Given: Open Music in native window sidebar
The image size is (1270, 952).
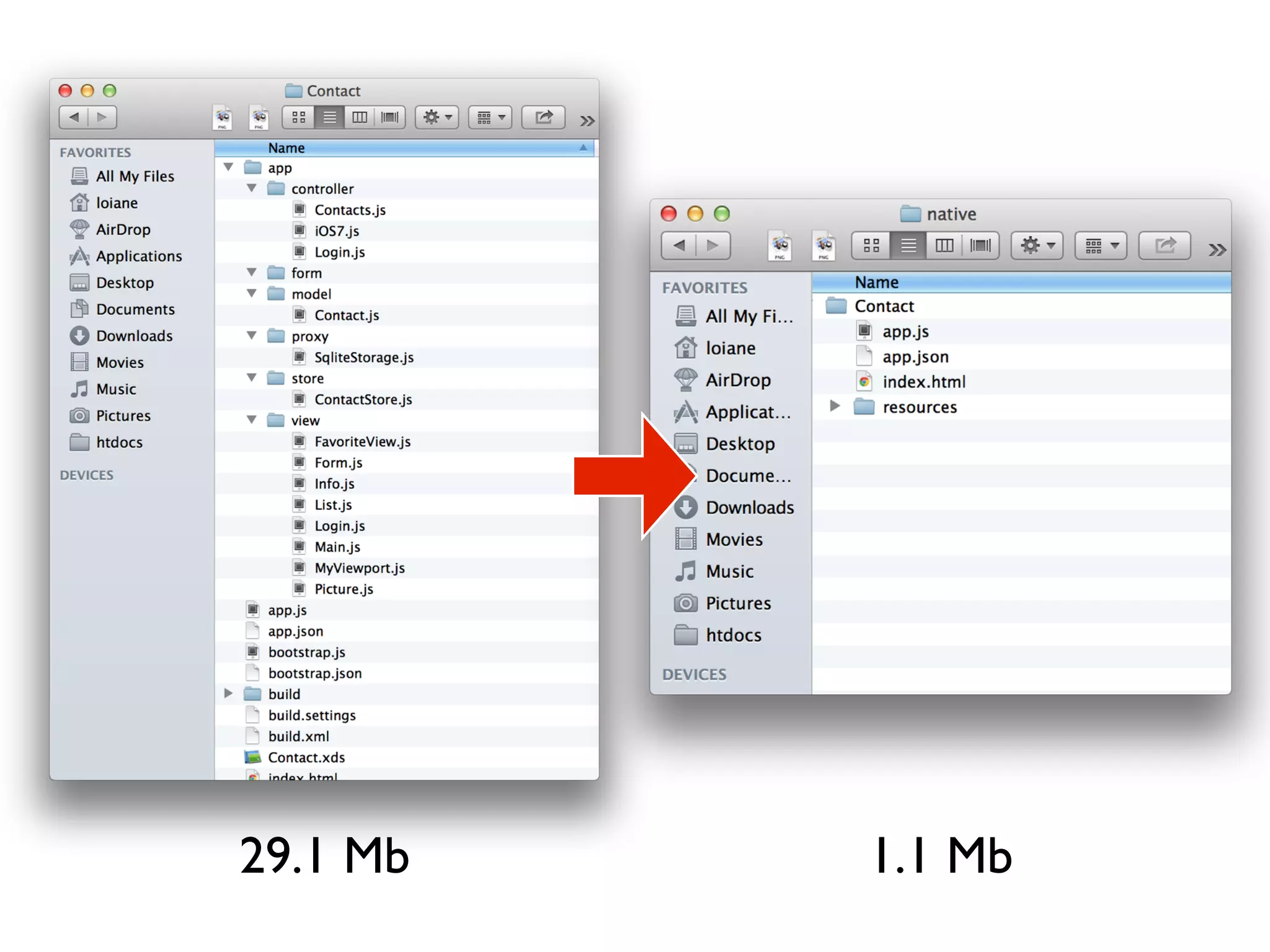Looking at the screenshot, I should (x=714, y=571).
